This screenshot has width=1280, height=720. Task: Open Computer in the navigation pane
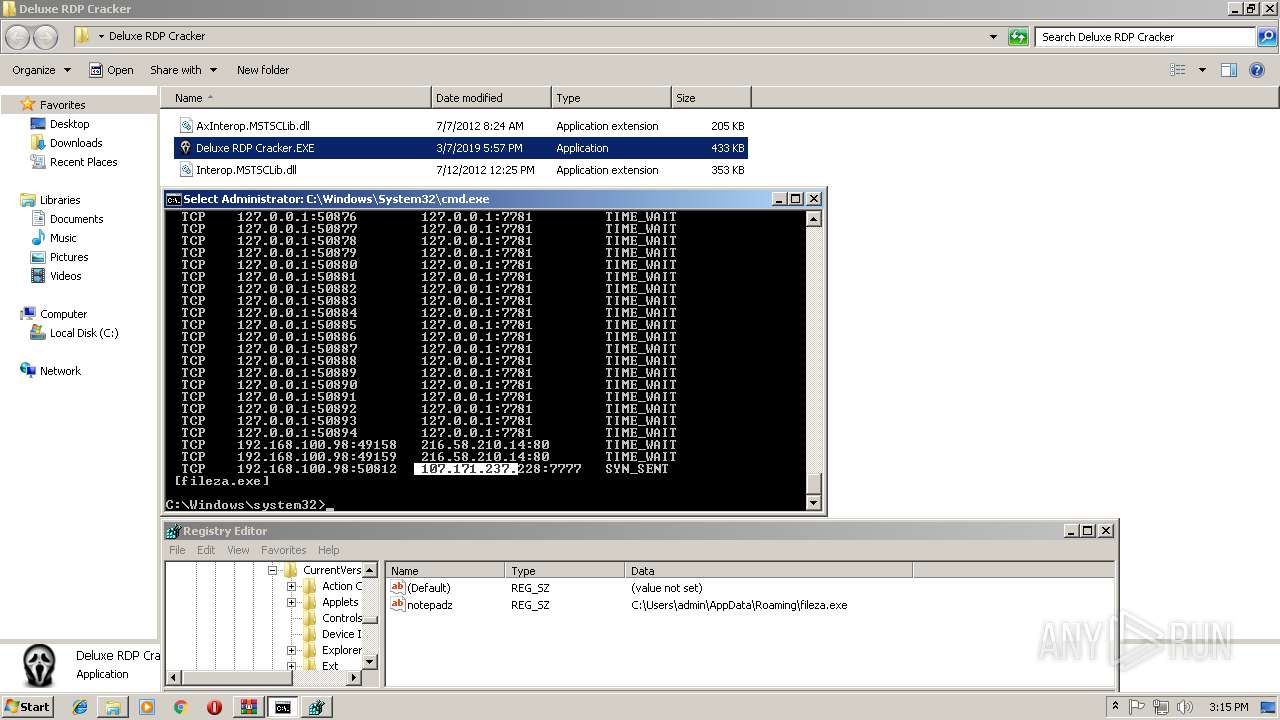coord(63,314)
